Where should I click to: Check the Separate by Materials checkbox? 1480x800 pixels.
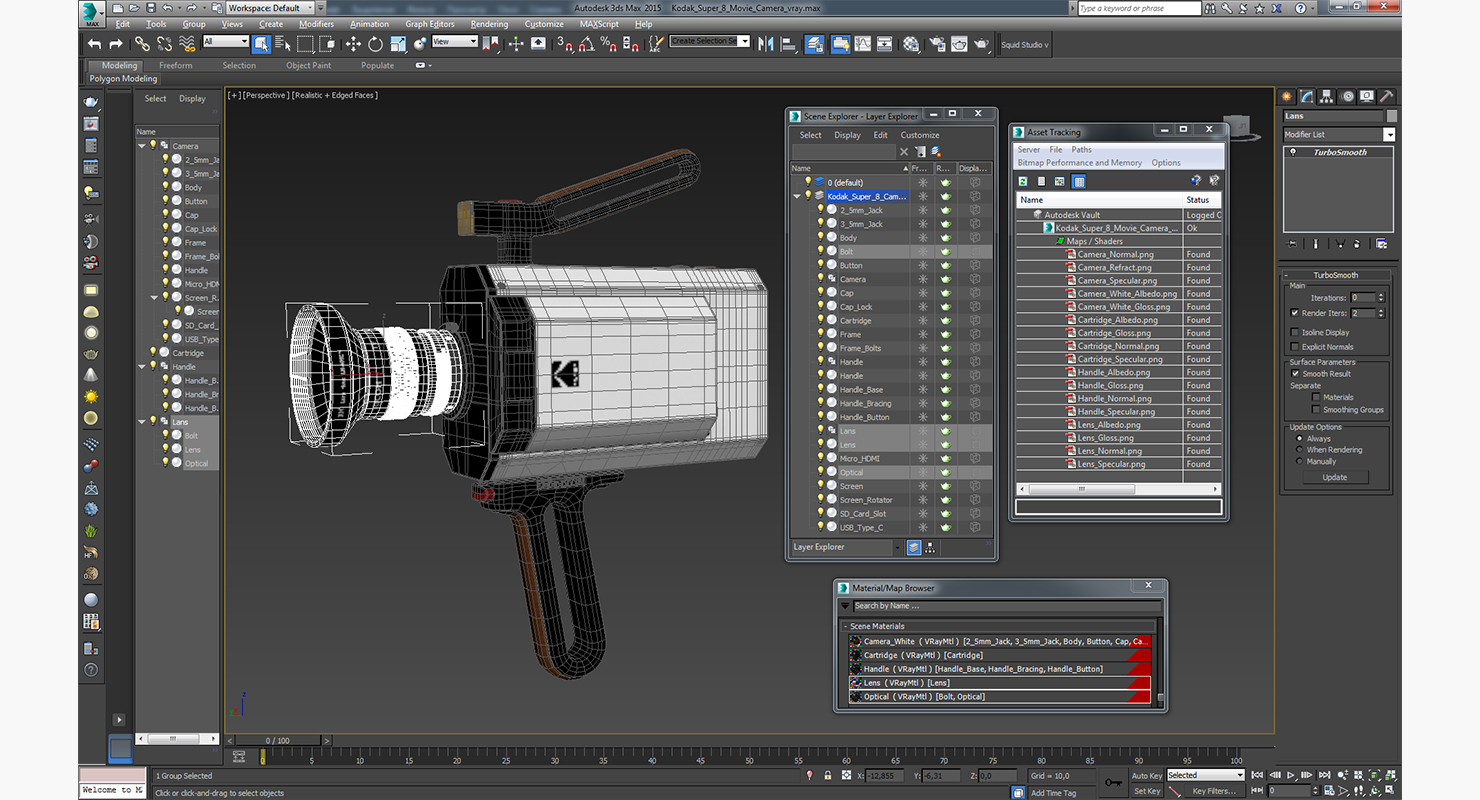pyautogui.click(x=1316, y=397)
